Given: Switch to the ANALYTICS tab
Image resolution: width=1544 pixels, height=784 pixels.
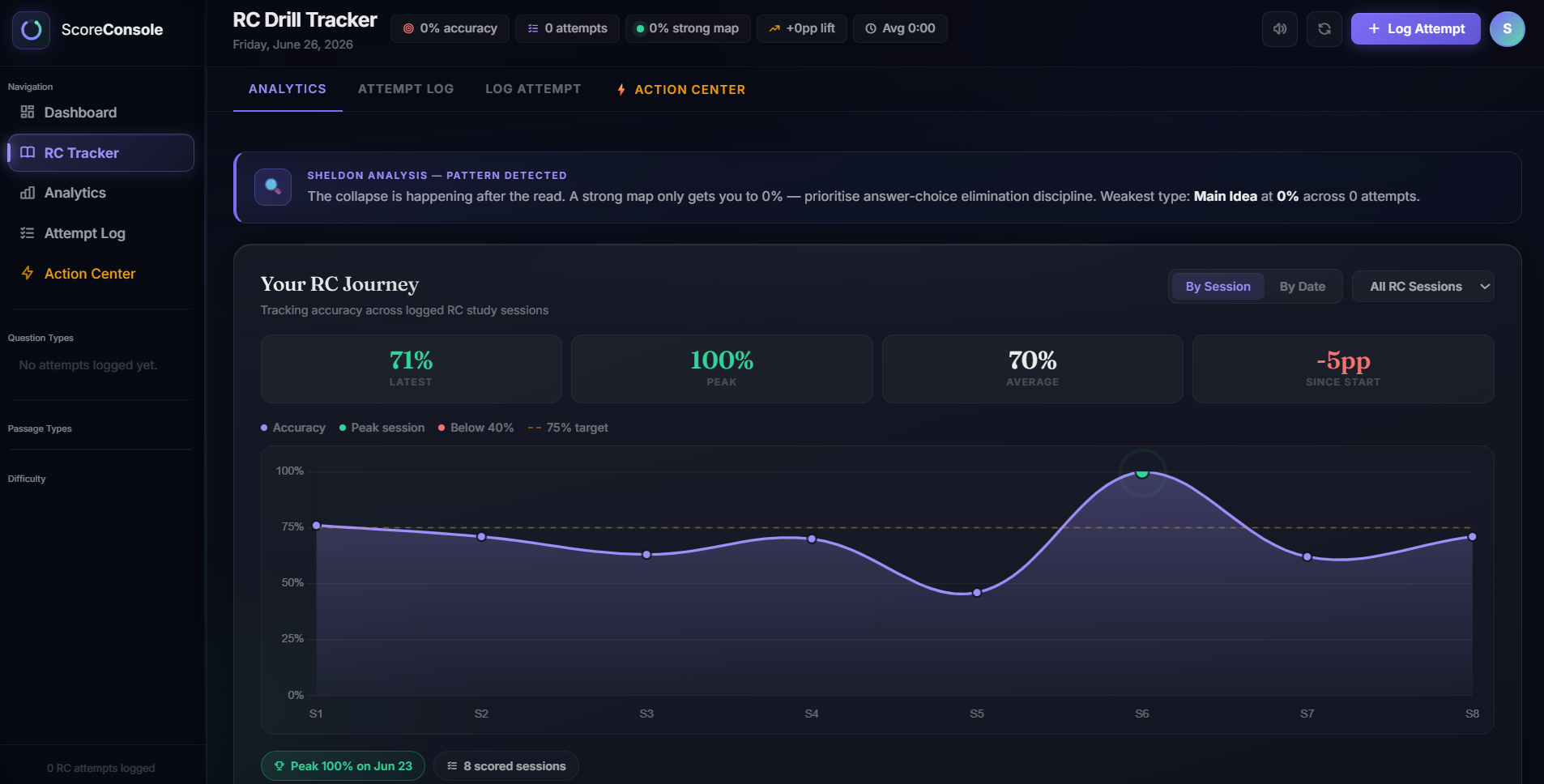Looking at the screenshot, I should pyautogui.click(x=288, y=89).
